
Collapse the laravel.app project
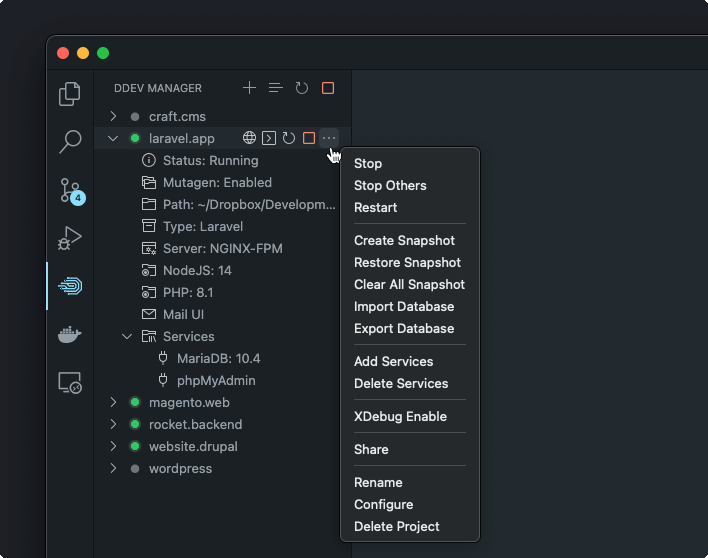113,138
